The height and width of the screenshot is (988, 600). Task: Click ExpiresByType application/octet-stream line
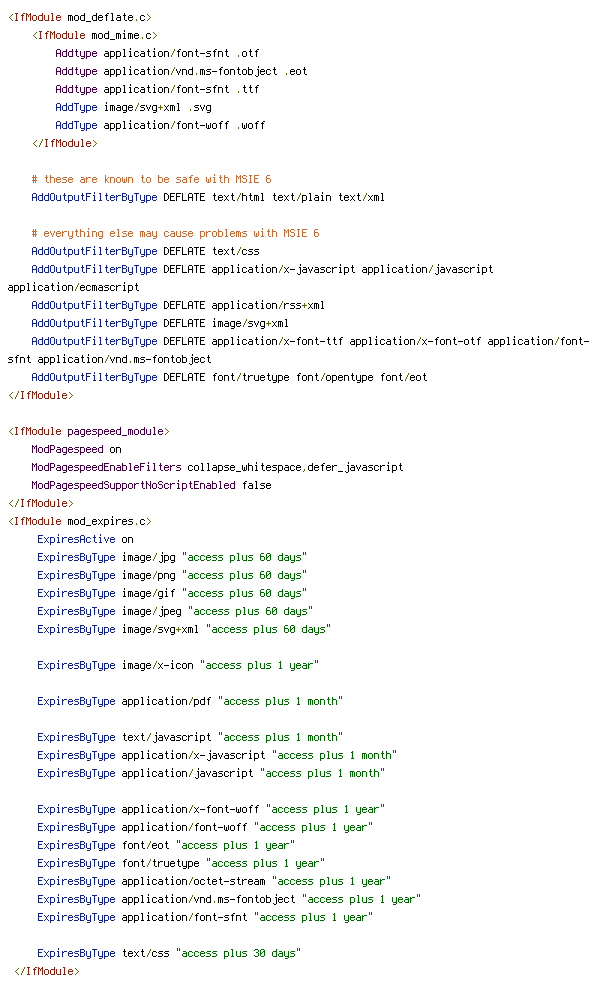tap(214, 882)
